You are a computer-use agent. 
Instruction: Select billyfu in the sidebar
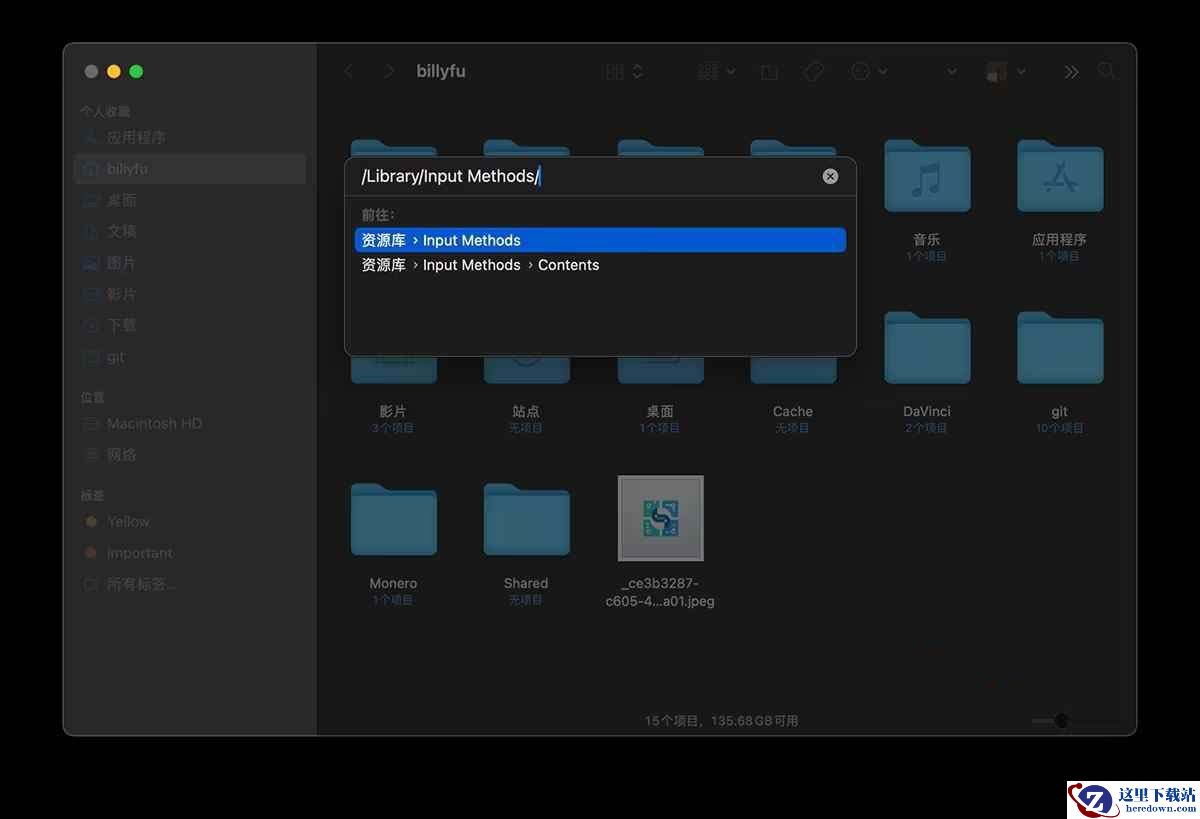(x=190, y=168)
